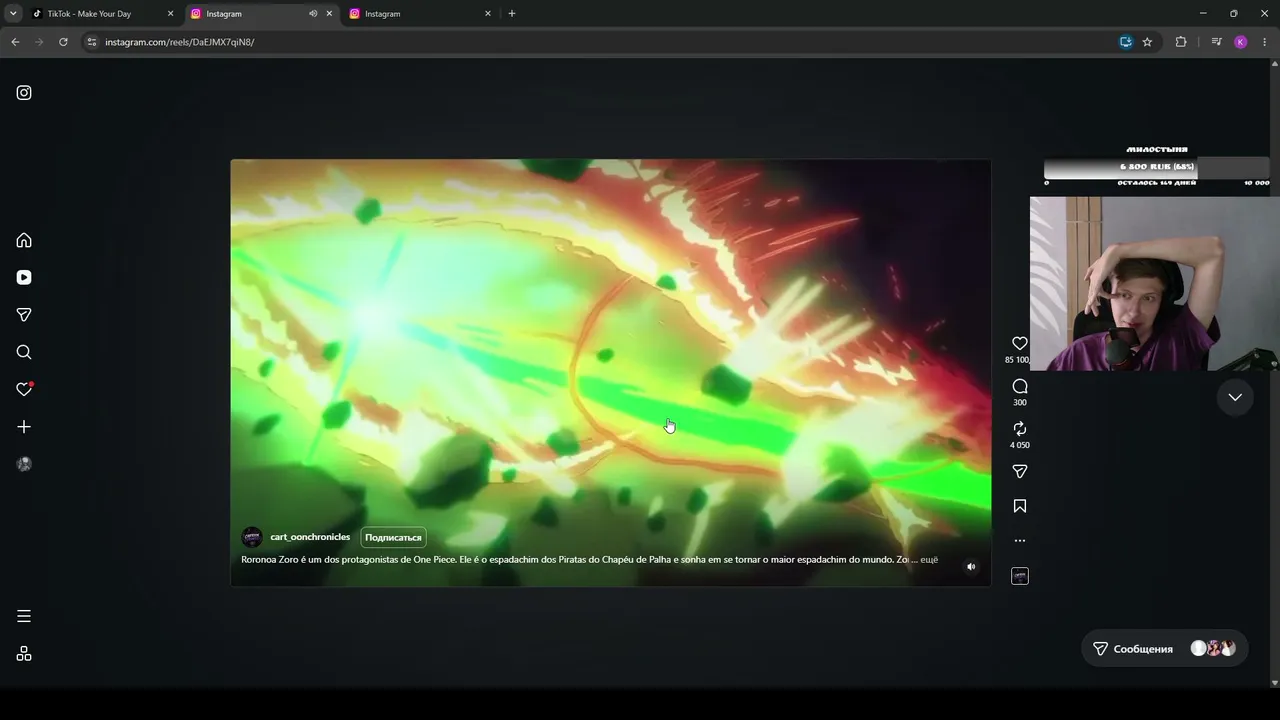The width and height of the screenshot is (1280, 720).
Task: Open the reel's audio thumbnail
Action: pyautogui.click(x=1020, y=576)
